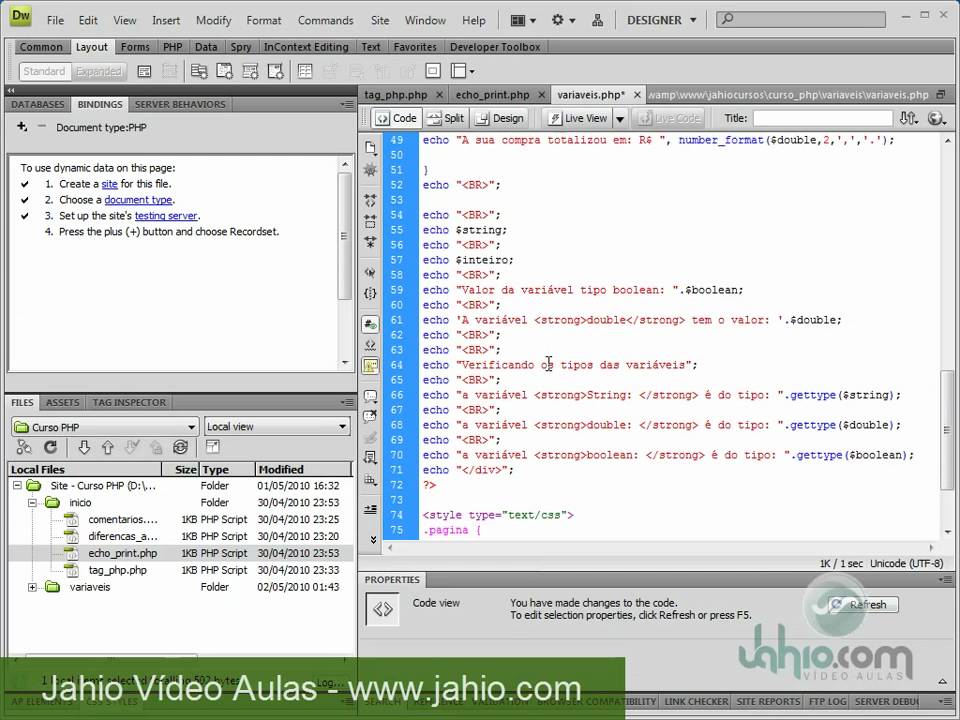
Task: Click the Collapse Selection icon
Action: click(x=370, y=221)
